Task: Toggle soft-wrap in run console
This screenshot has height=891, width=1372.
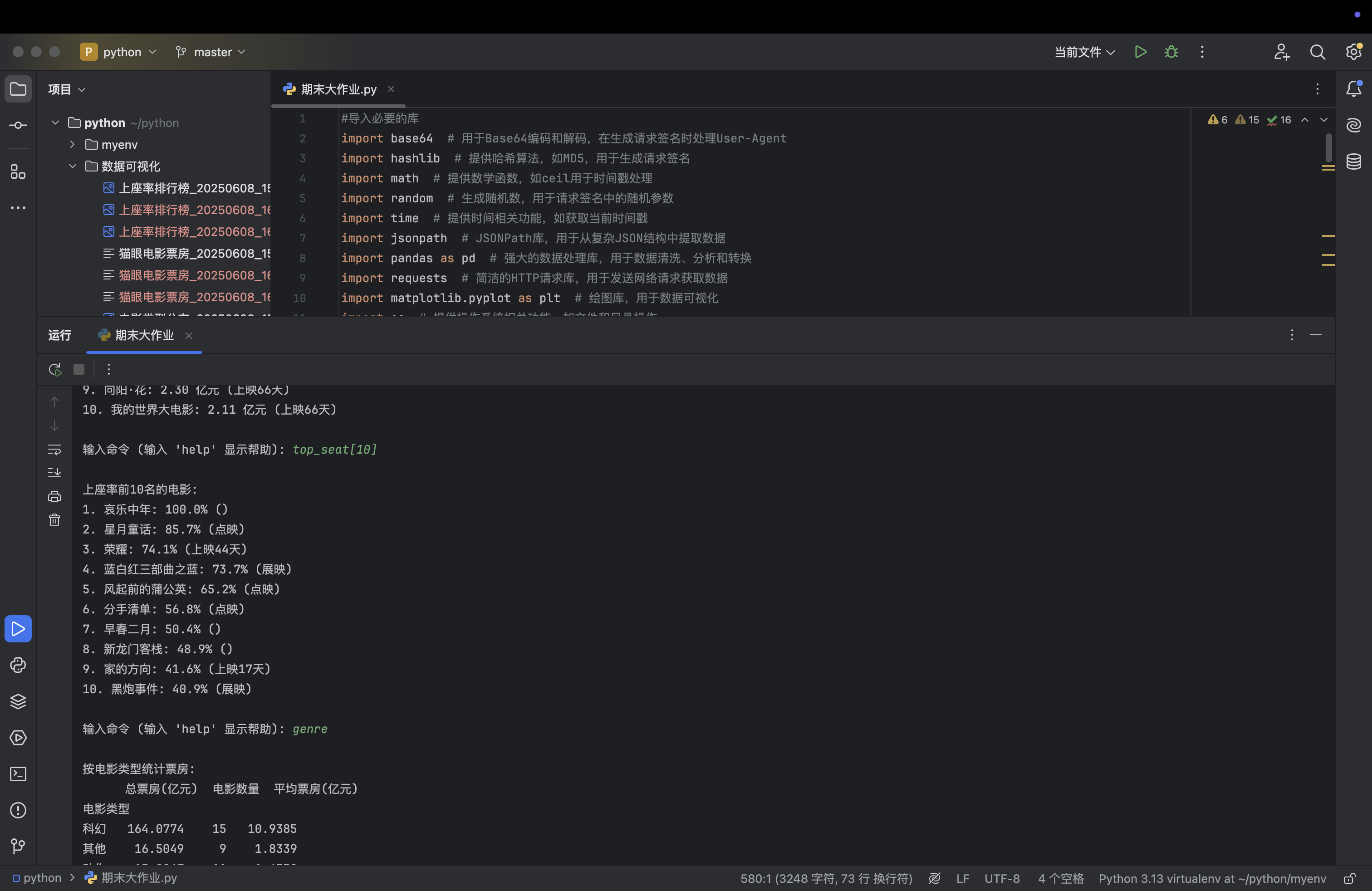Action: point(54,449)
